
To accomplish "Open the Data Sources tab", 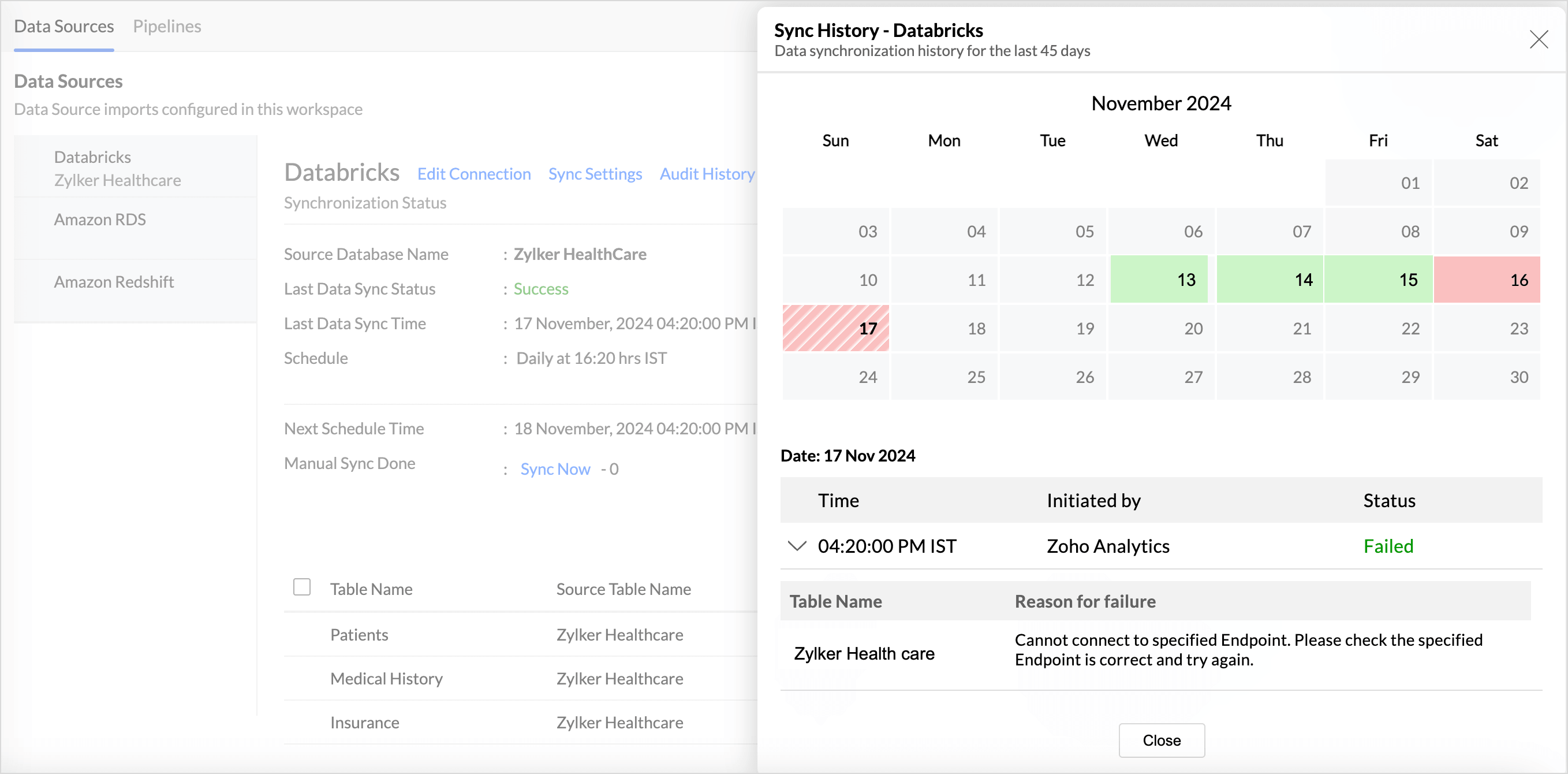I will [64, 26].
